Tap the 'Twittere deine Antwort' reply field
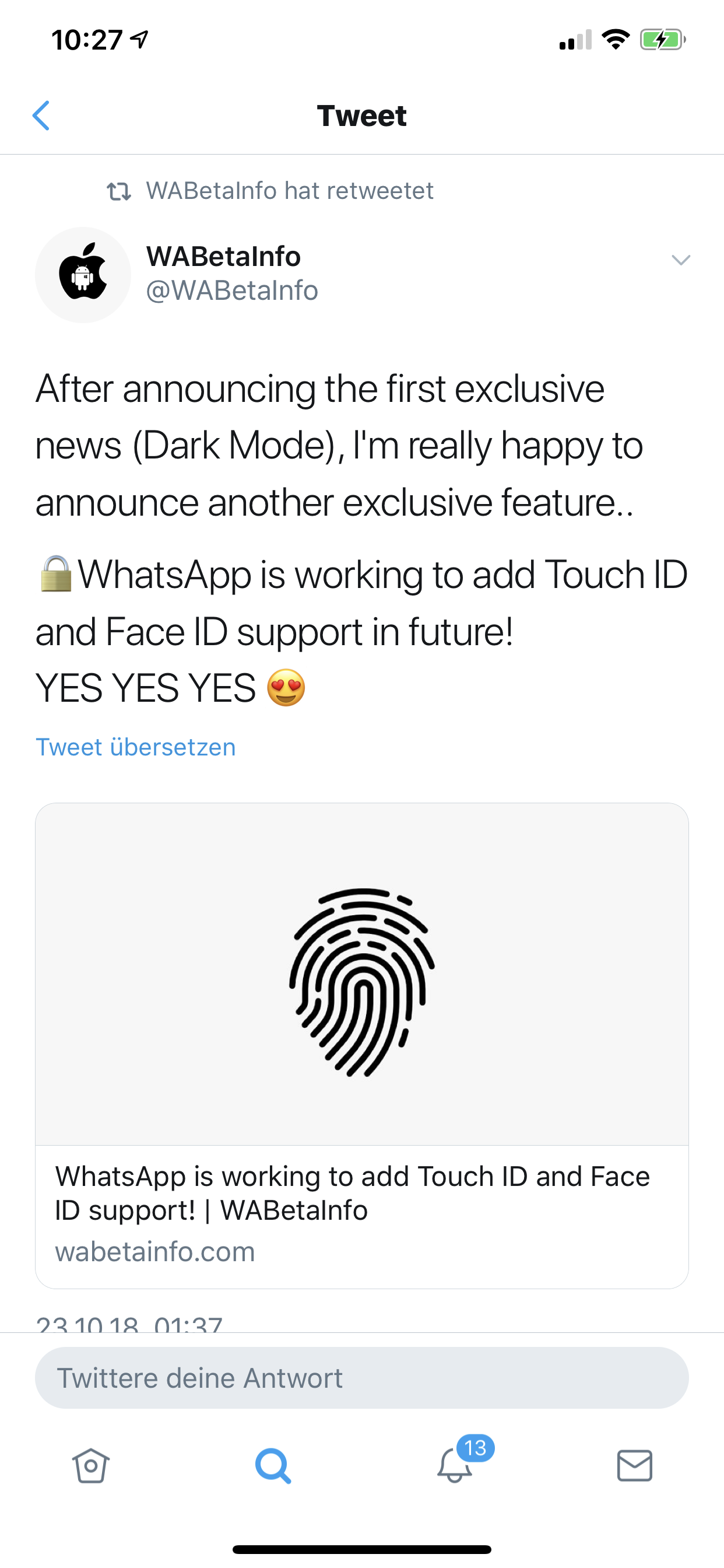This screenshot has width=724, height=1568. (x=361, y=1378)
